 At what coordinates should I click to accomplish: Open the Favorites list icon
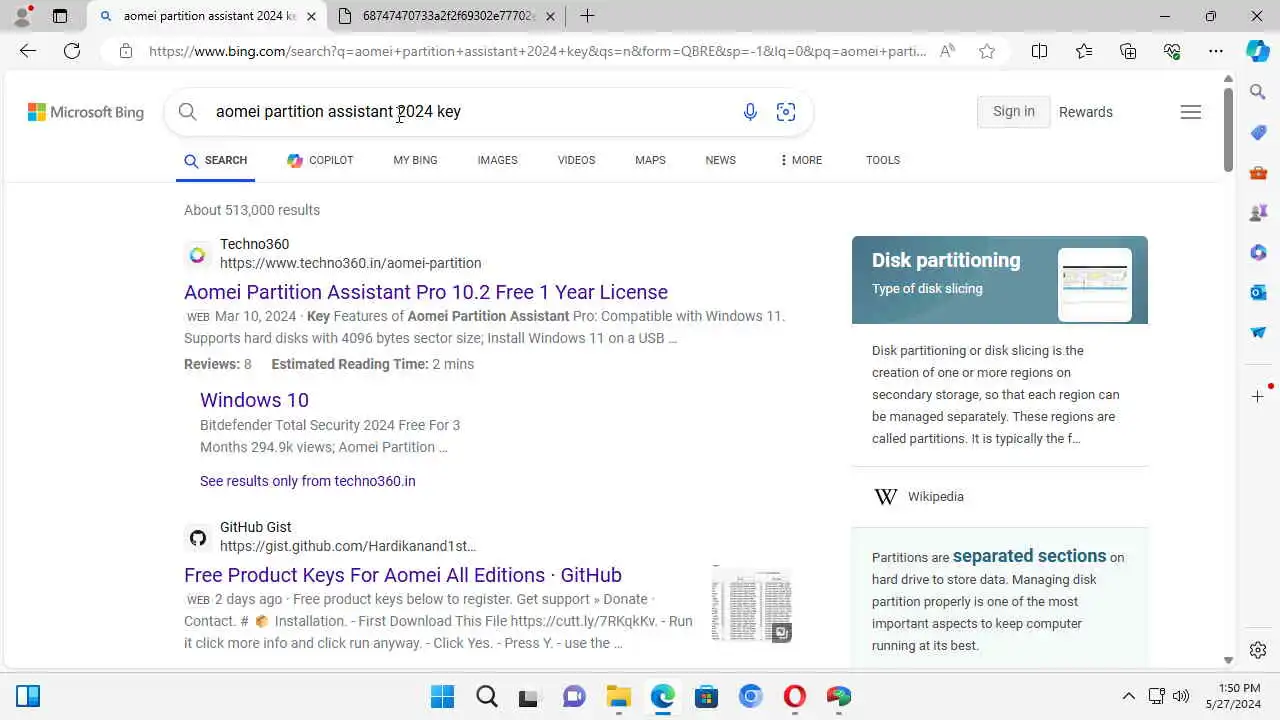(x=1084, y=51)
